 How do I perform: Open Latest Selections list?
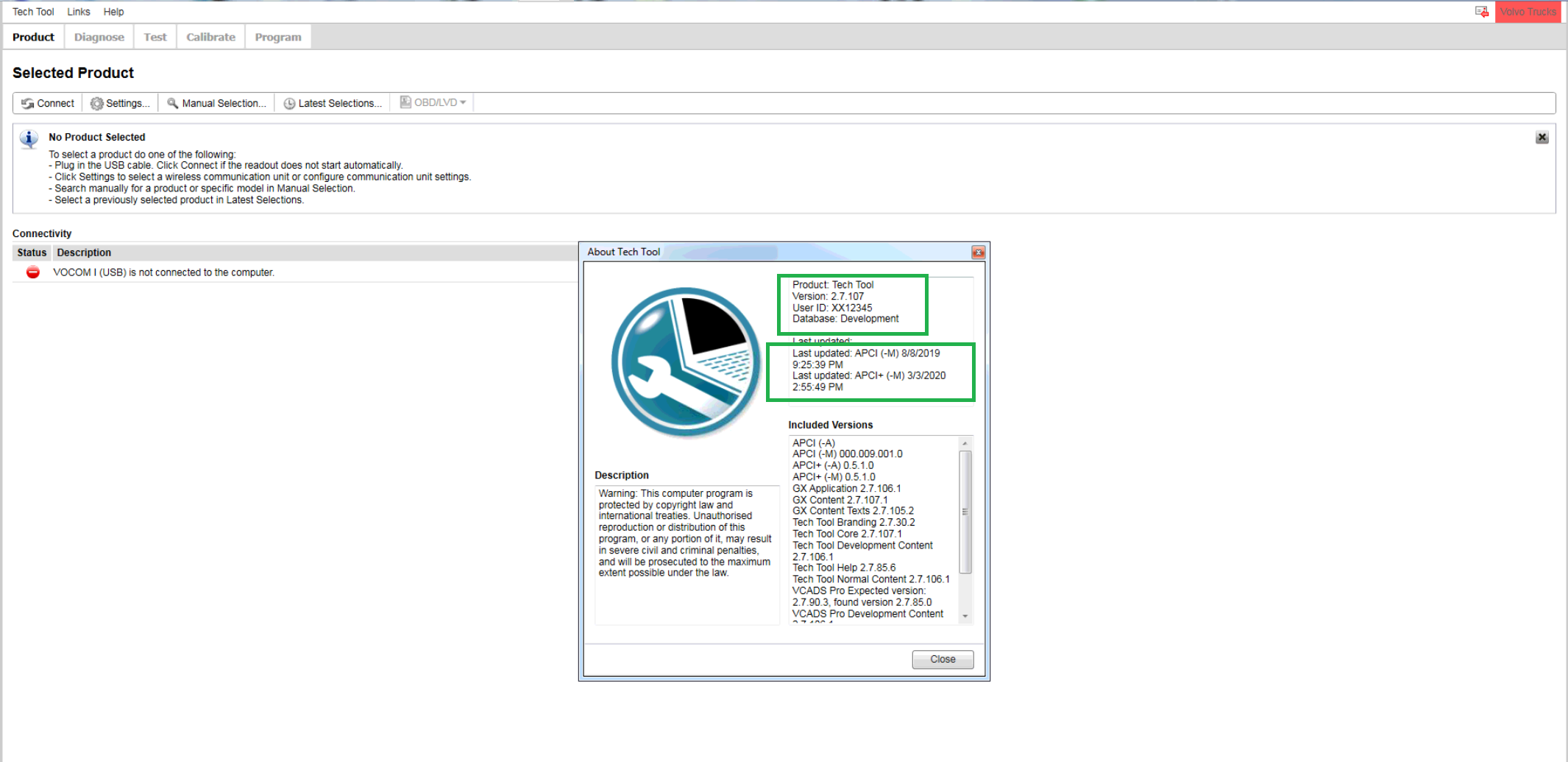coord(333,103)
